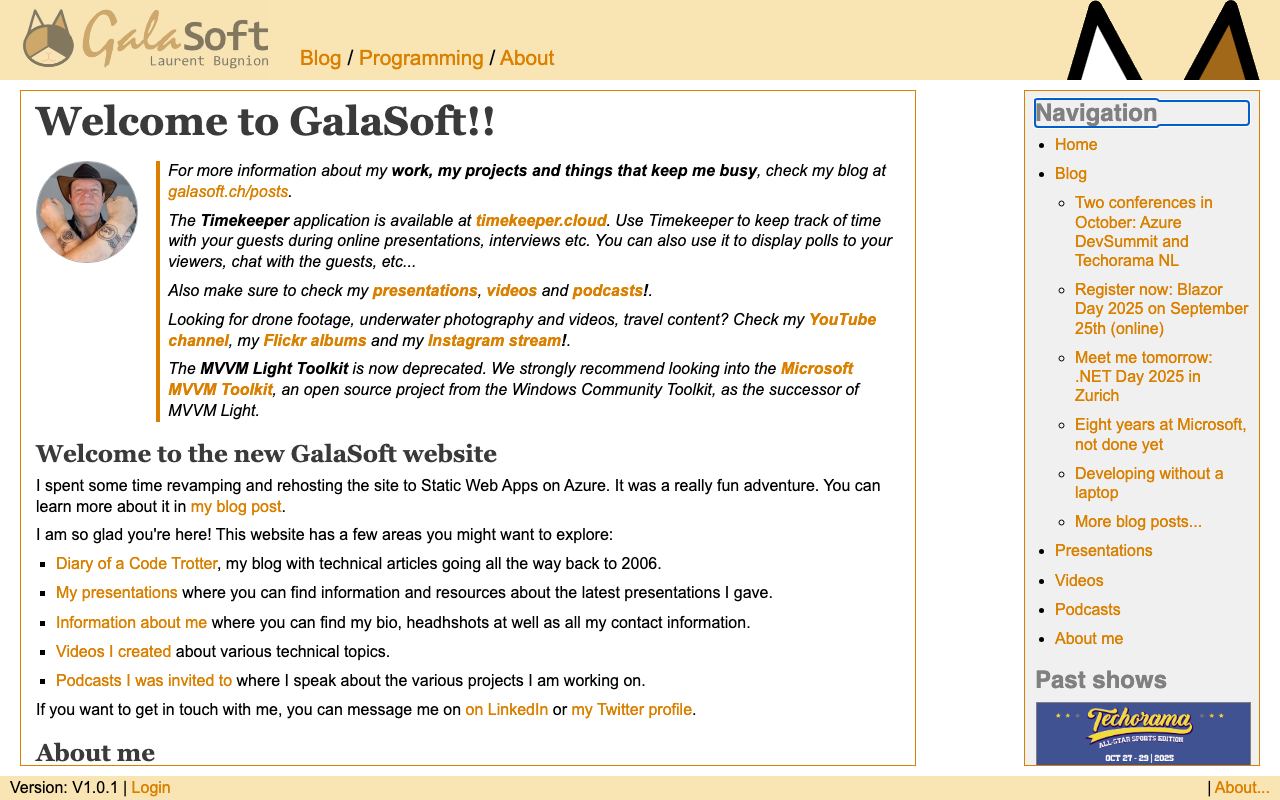Click the GalaSoft cat logo icon
The width and height of the screenshot is (1280, 800).
(49, 38)
